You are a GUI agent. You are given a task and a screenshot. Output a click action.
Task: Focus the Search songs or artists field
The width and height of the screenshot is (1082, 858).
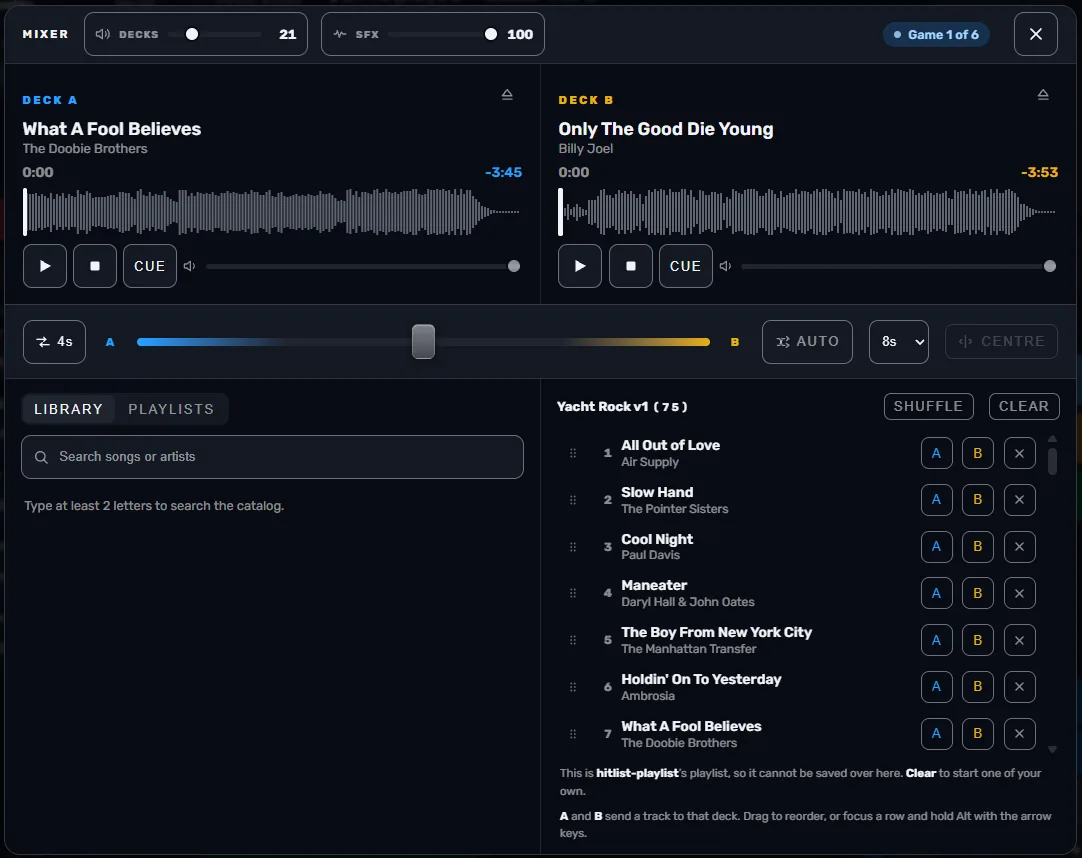pyautogui.click(x=273, y=457)
